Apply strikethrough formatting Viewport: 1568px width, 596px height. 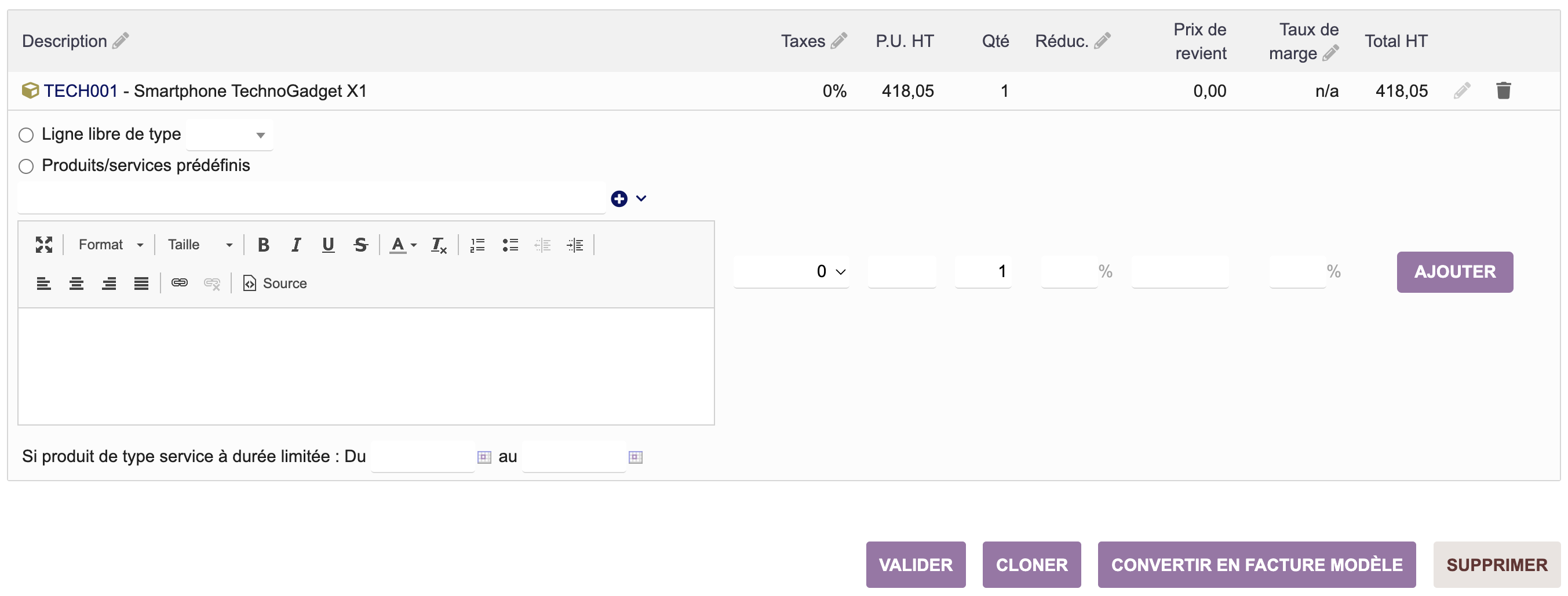[360, 245]
